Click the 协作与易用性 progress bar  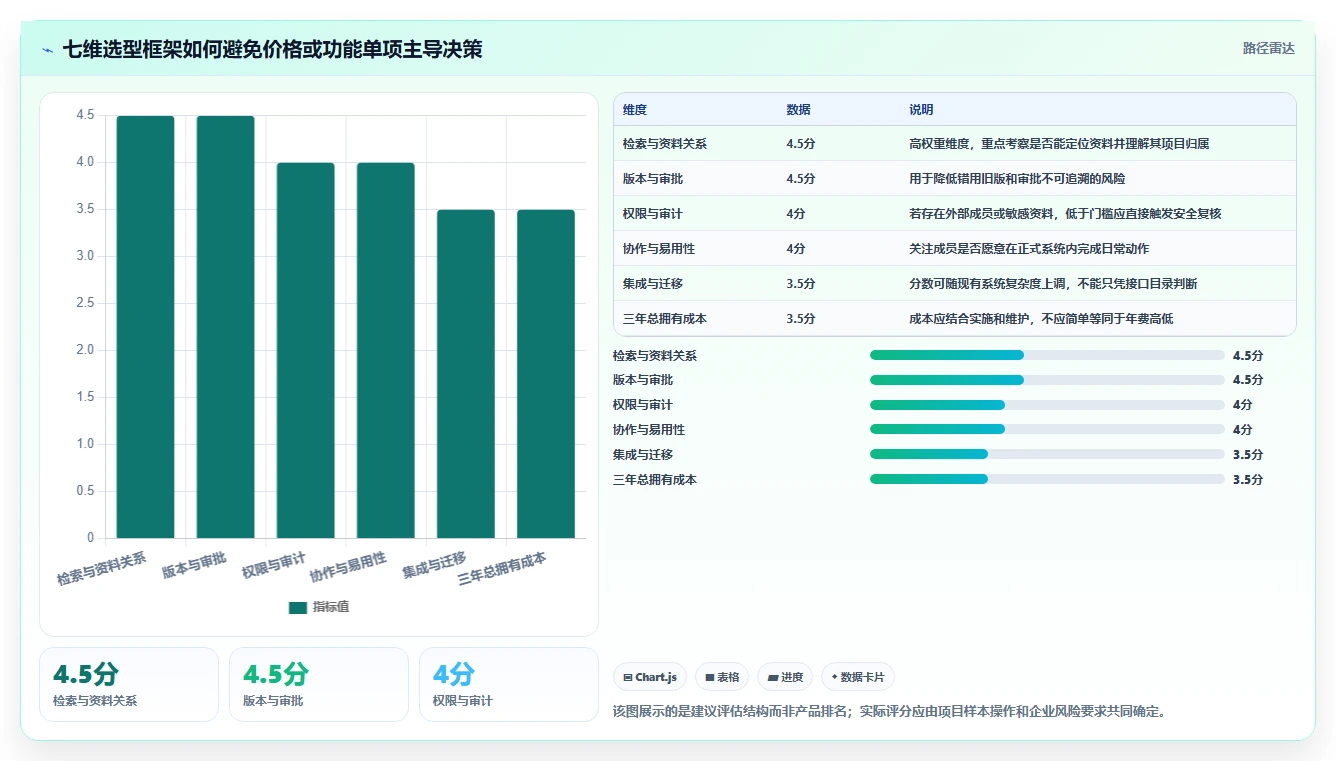tap(1047, 429)
